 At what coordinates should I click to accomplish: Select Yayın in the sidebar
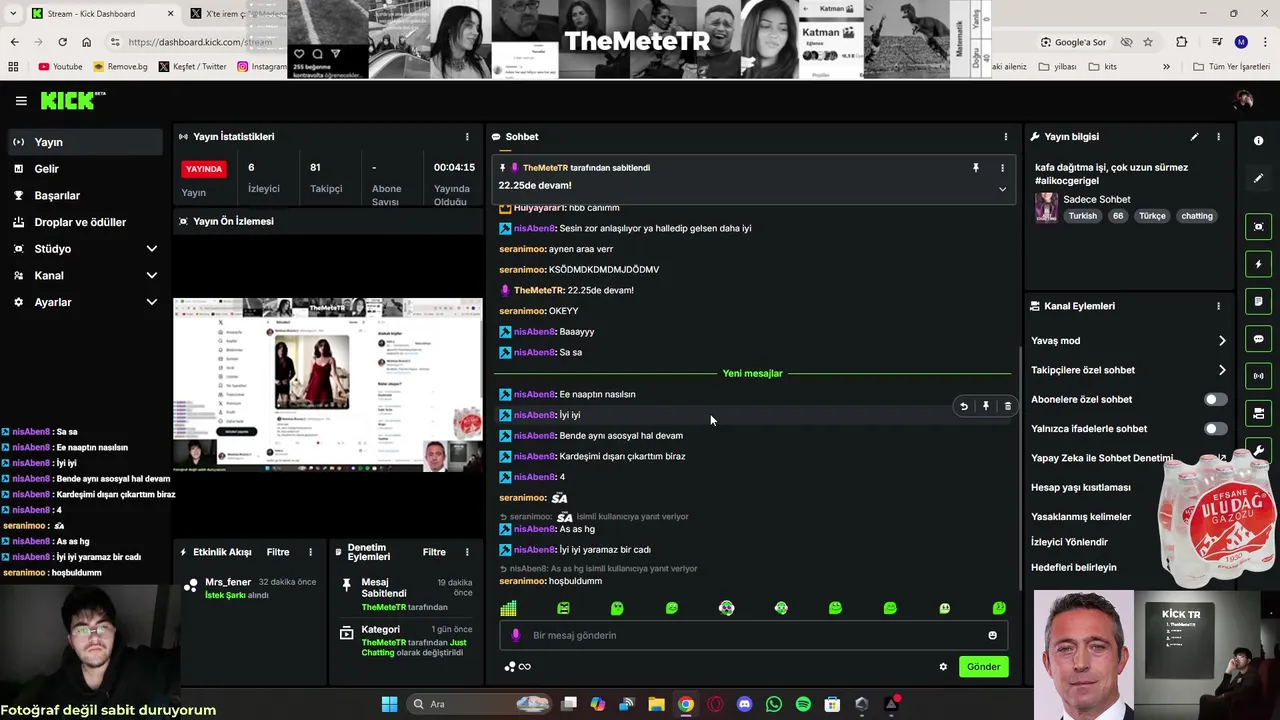[83, 142]
